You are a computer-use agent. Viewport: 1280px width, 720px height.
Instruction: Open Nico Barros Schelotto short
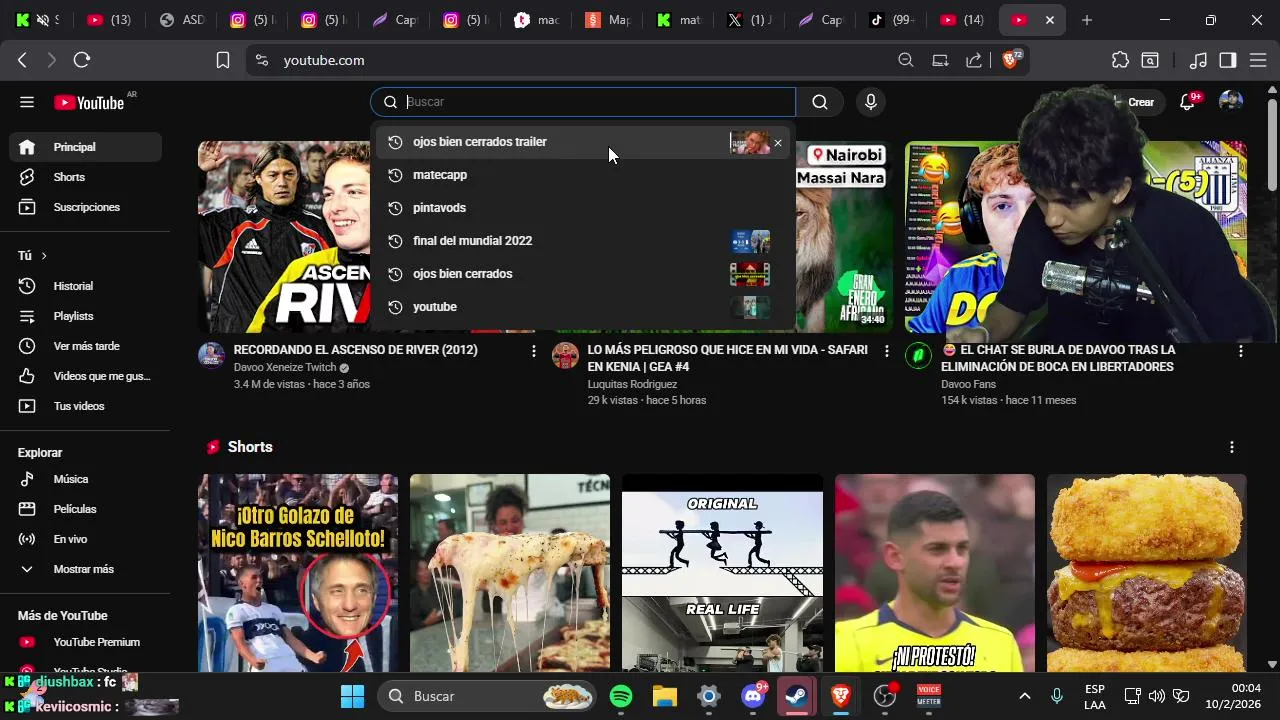298,573
